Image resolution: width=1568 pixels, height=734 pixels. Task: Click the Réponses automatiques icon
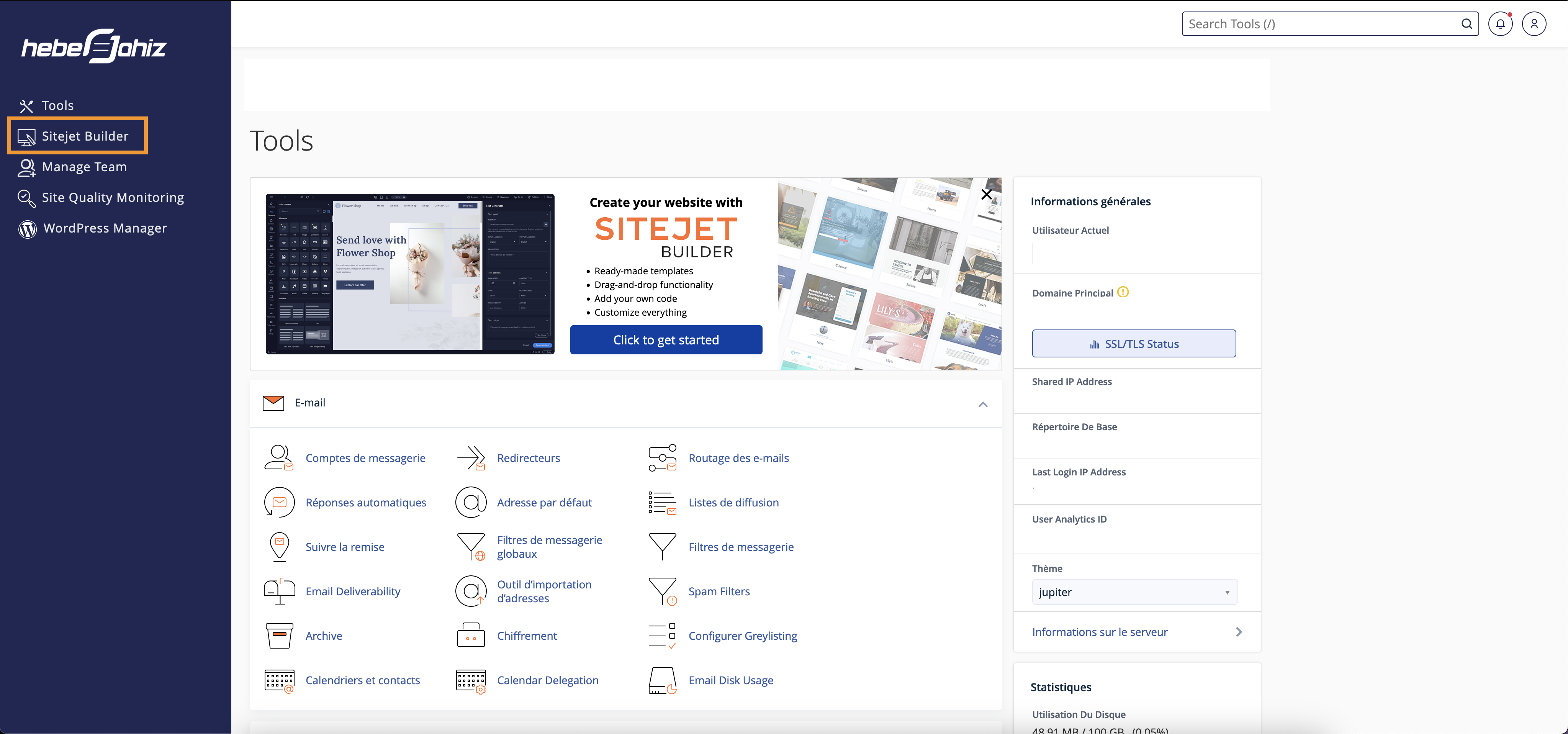pyautogui.click(x=279, y=502)
